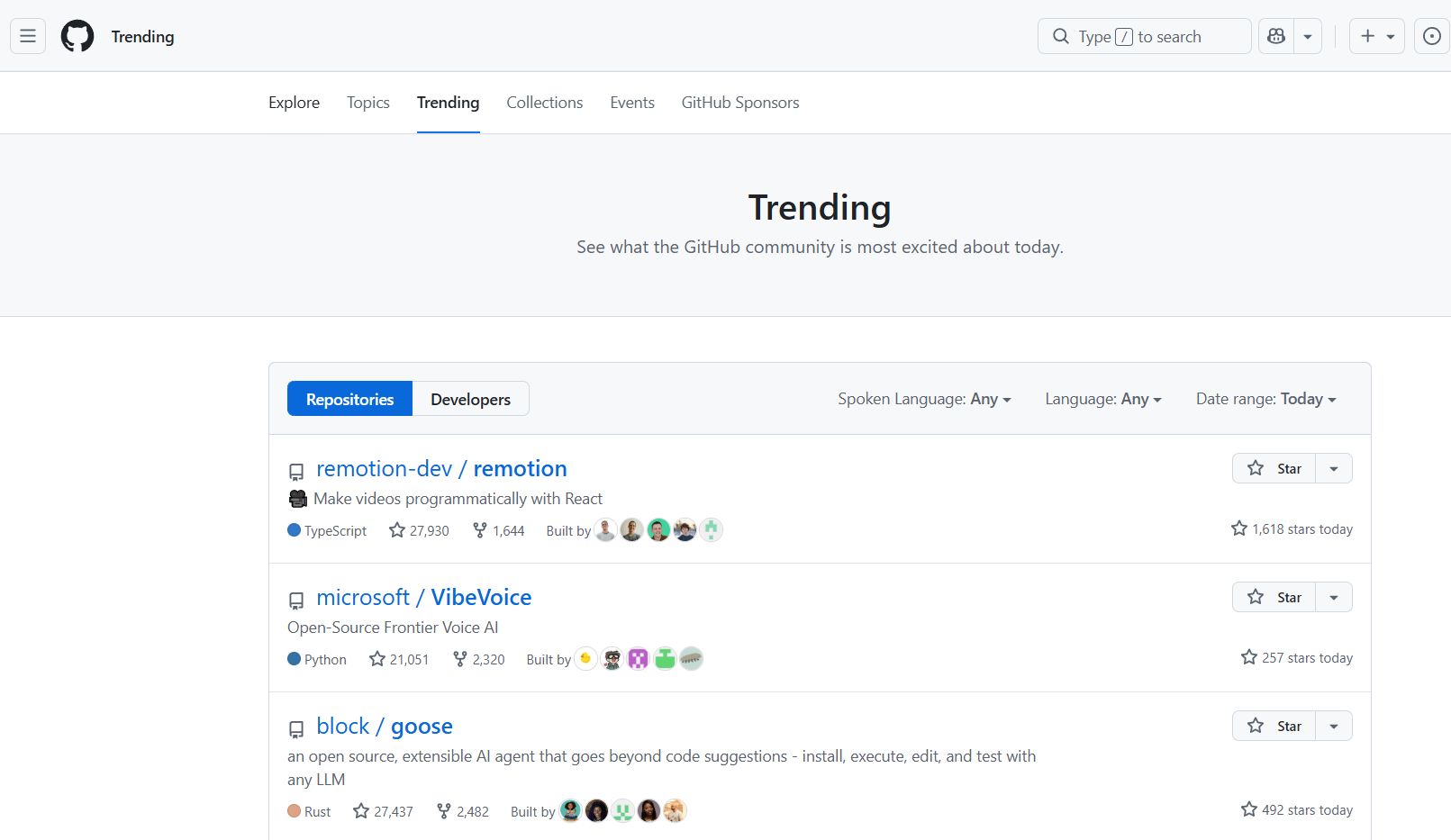This screenshot has height=840, width=1451.
Task: Click first contributor avatar for remotion
Action: pyautogui.click(x=606, y=530)
